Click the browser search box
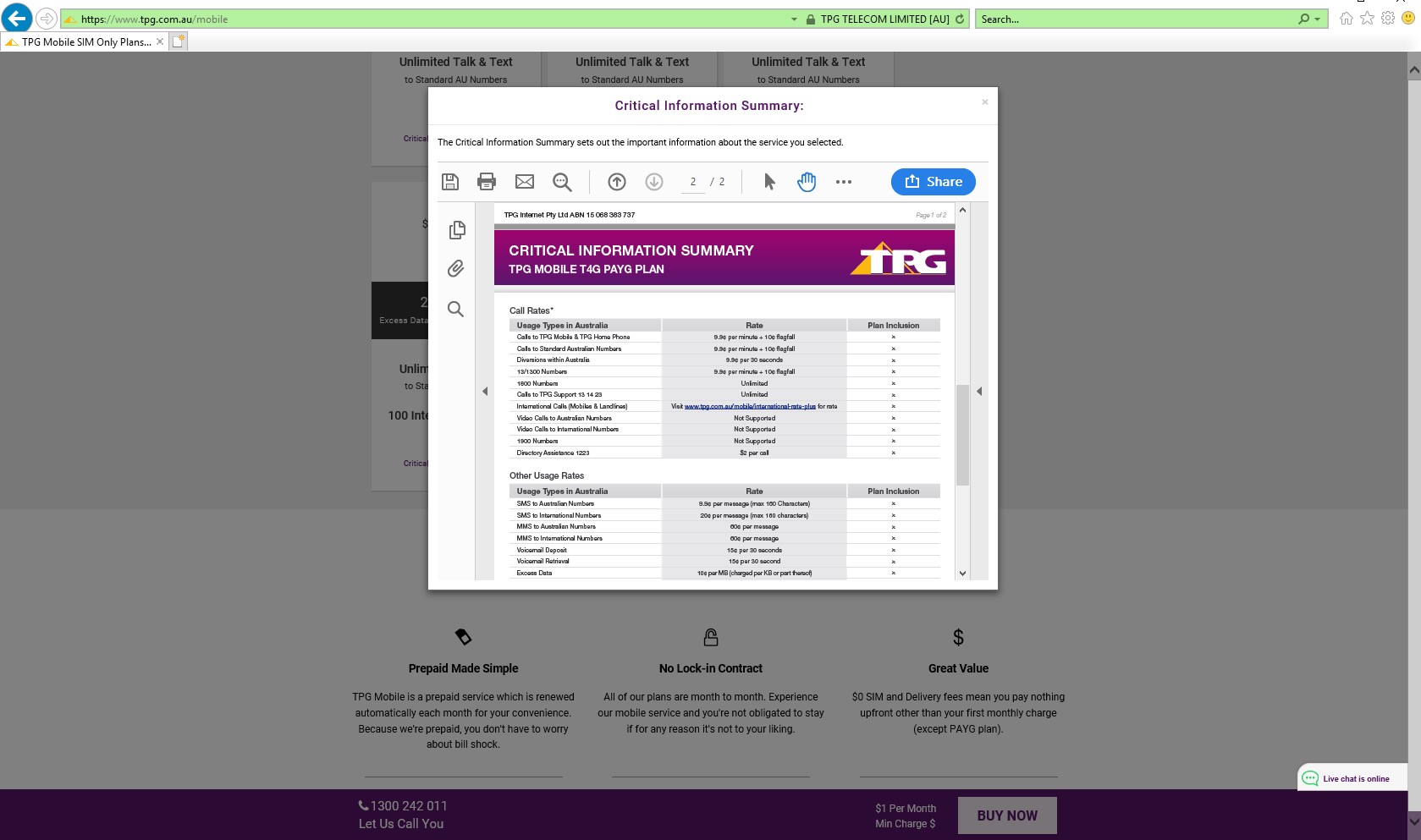 coord(1134,19)
